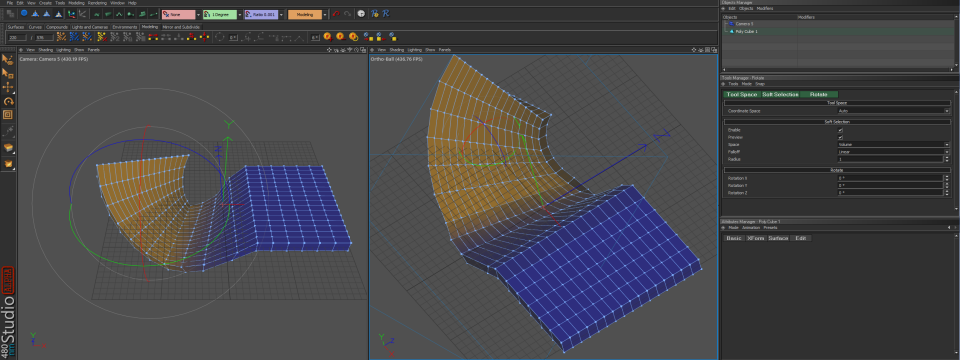Select the scale tool in left toolbar

click(x=9, y=114)
